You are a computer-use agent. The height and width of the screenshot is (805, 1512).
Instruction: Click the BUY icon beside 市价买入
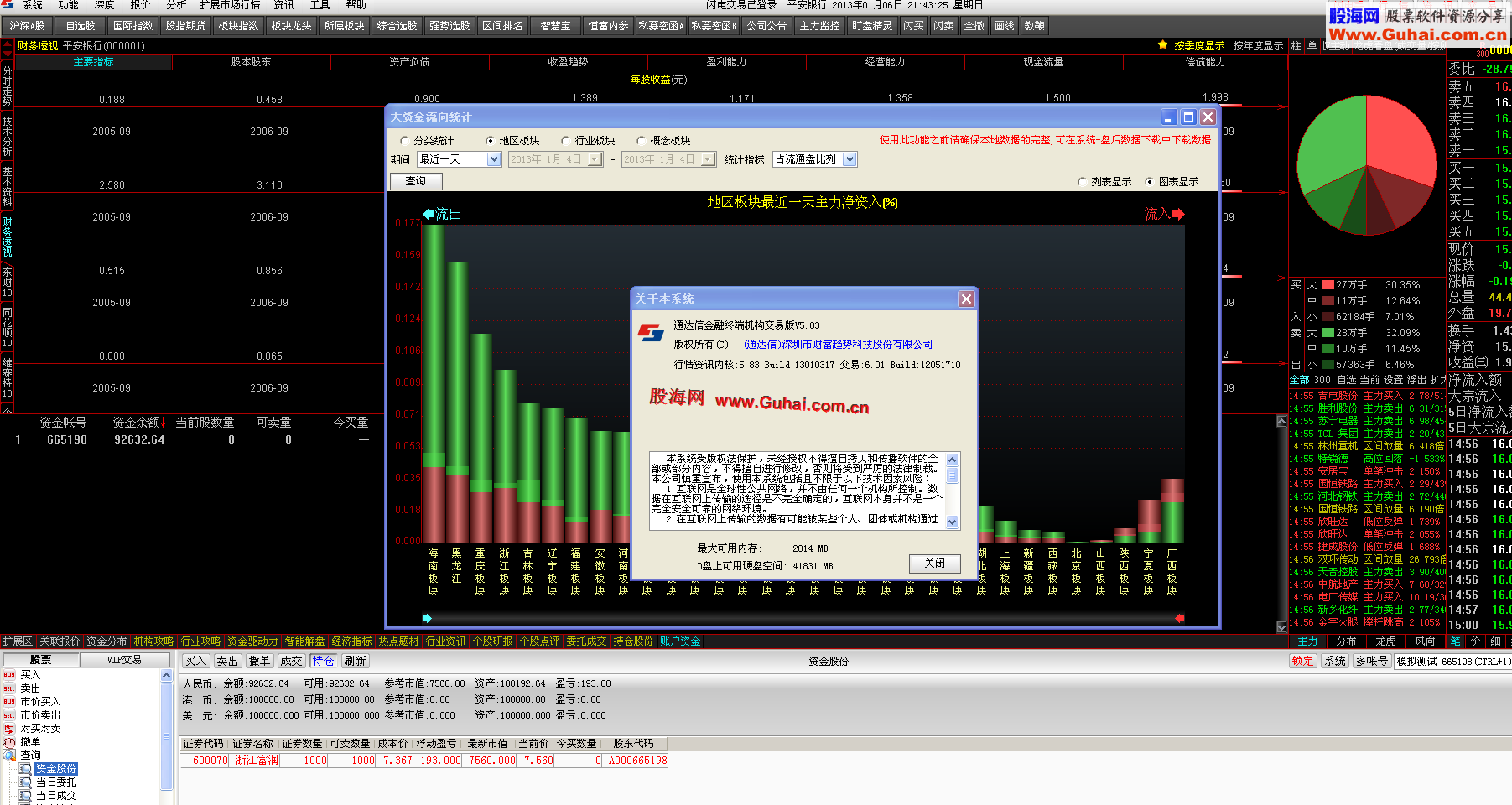click(x=9, y=701)
